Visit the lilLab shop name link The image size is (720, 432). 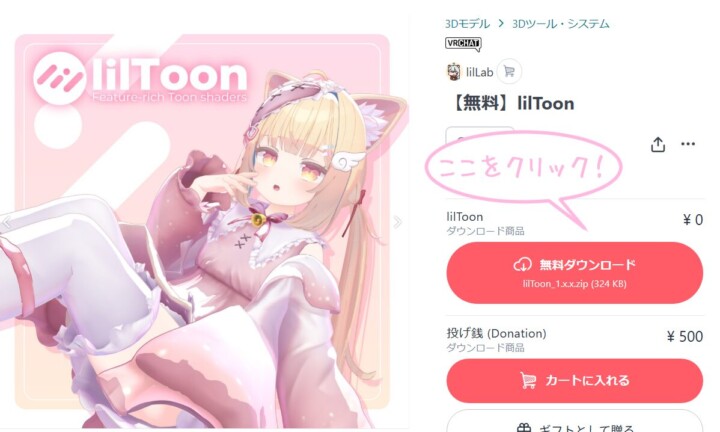pos(479,72)
